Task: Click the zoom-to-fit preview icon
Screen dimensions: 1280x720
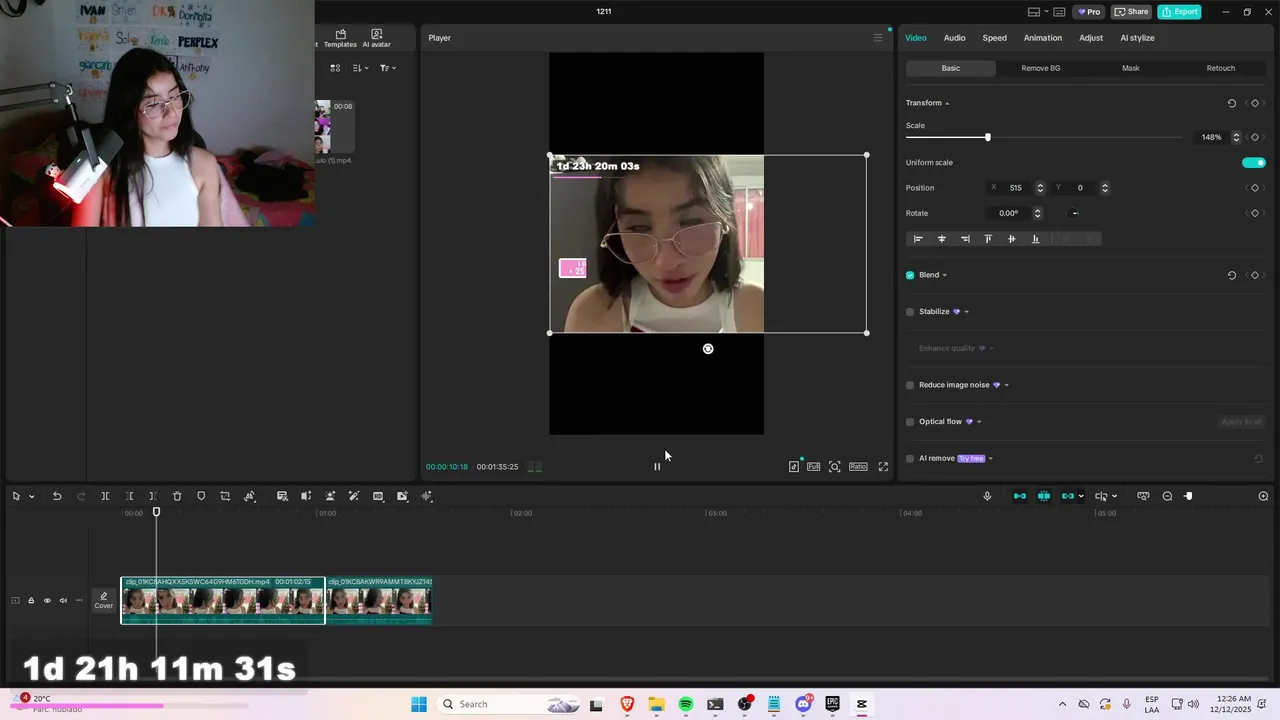Action: 835,467
